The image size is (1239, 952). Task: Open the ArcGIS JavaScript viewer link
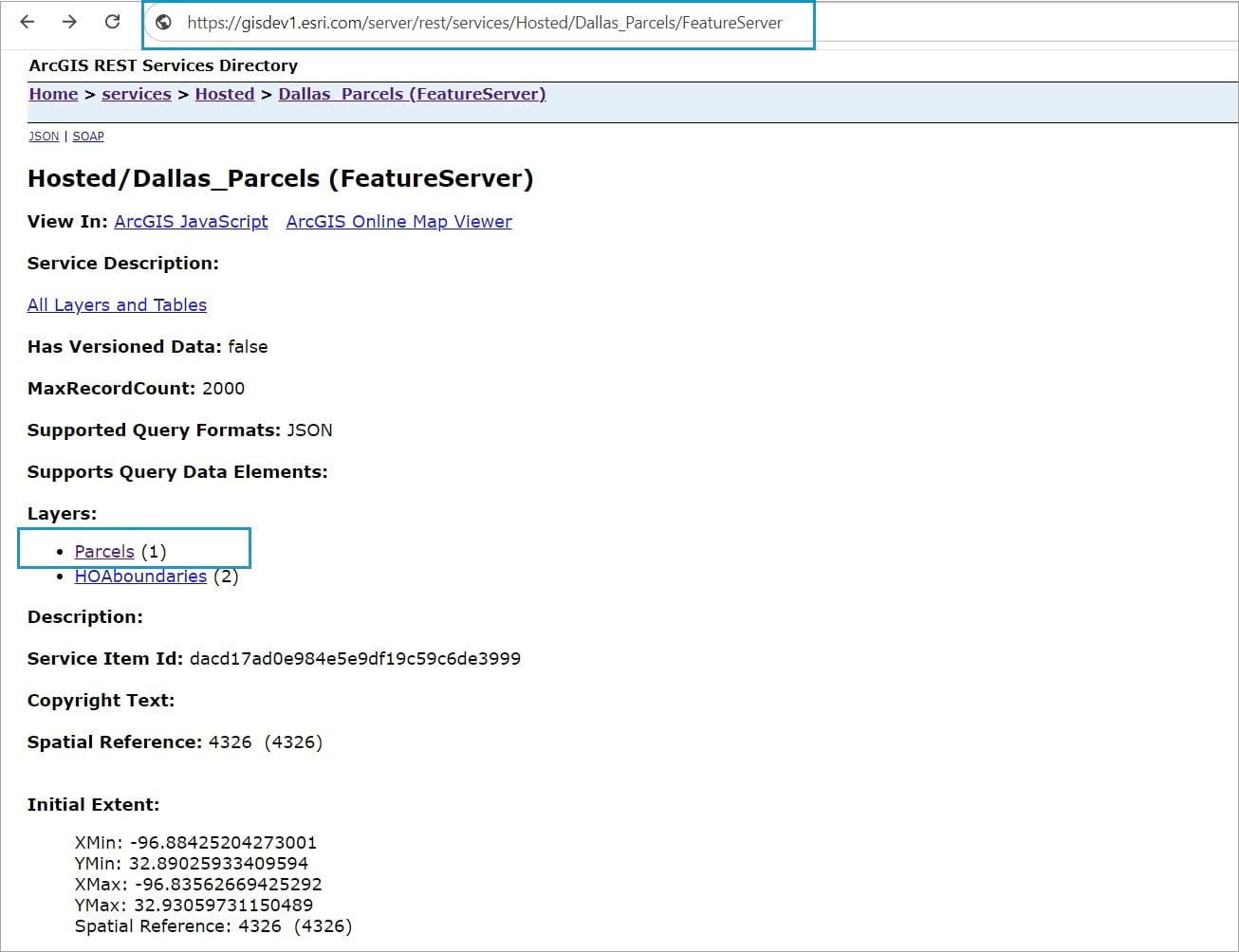click(x=191, y=222)
